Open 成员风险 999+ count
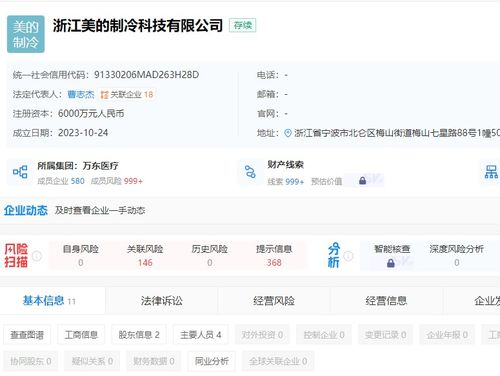500x376 pixels. click(x=117, y=181)
